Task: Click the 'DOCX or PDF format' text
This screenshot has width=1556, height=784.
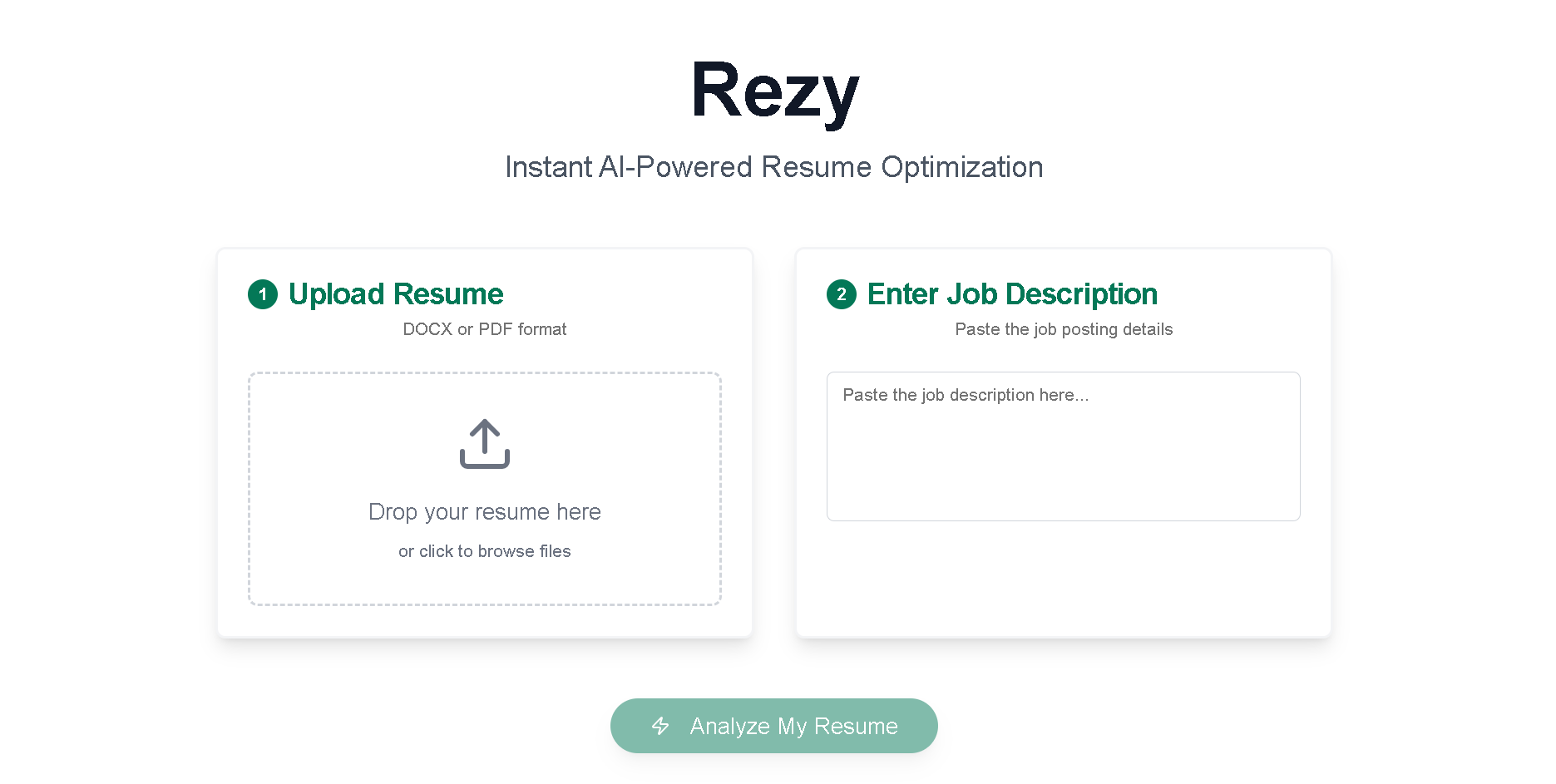Action: (484, 329)
